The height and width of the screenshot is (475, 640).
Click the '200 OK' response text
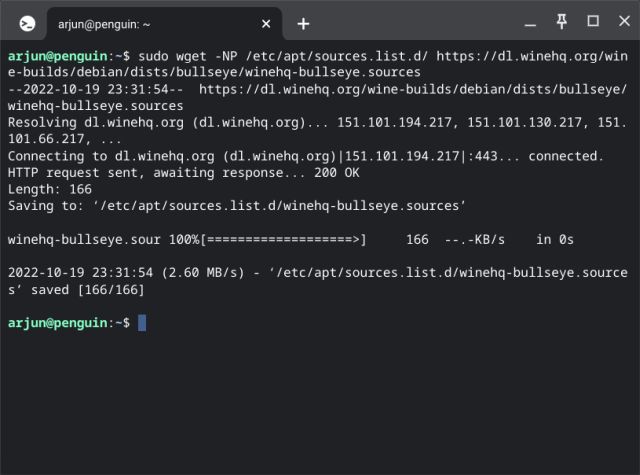pos(337,173)
